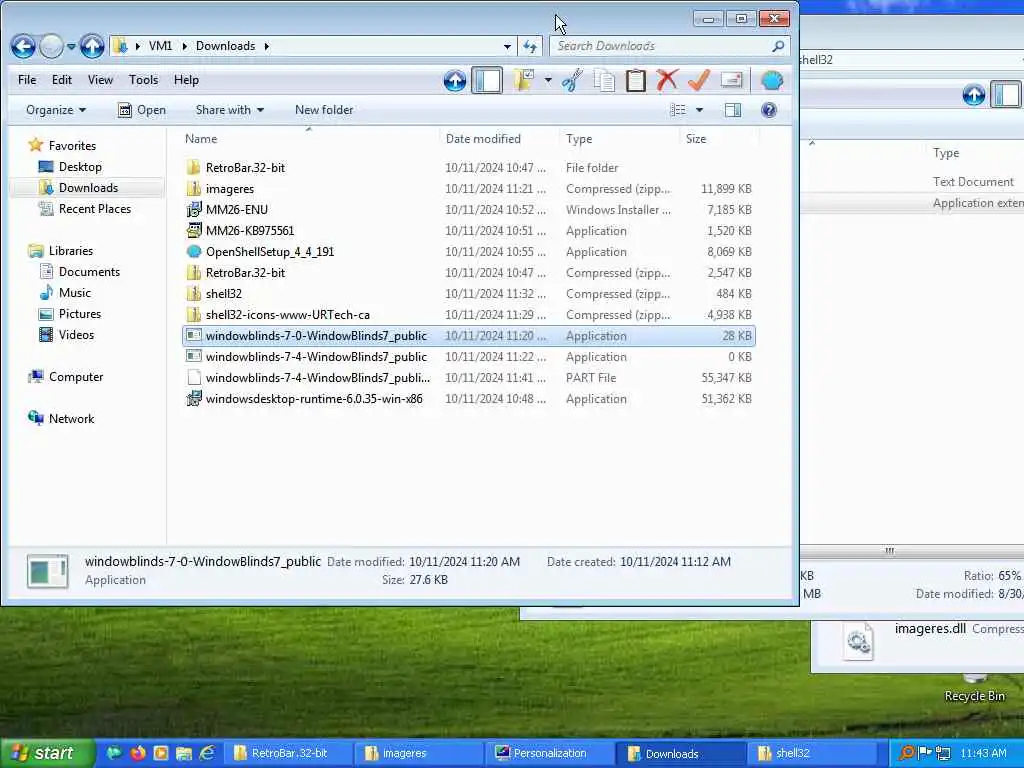Open the address bar history dropdown
This screenshot has height=768, width=1024.
tap(507, 46)
